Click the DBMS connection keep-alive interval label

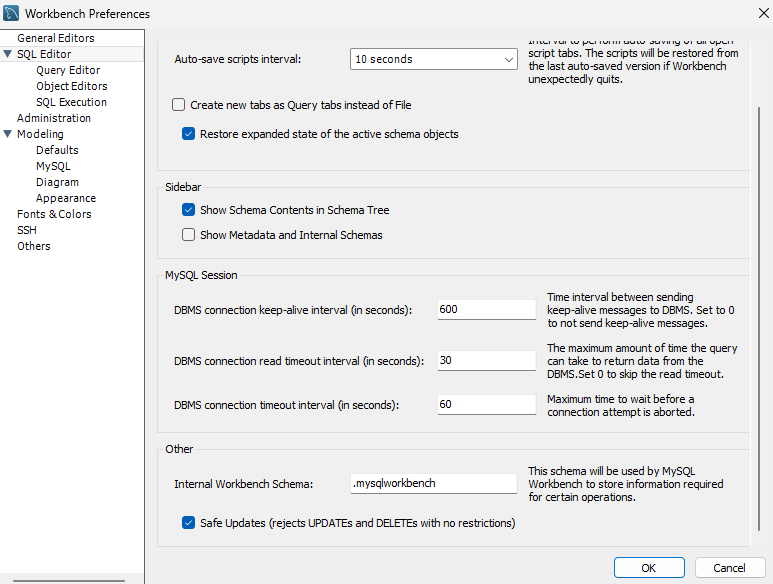[x=293, y=310]
